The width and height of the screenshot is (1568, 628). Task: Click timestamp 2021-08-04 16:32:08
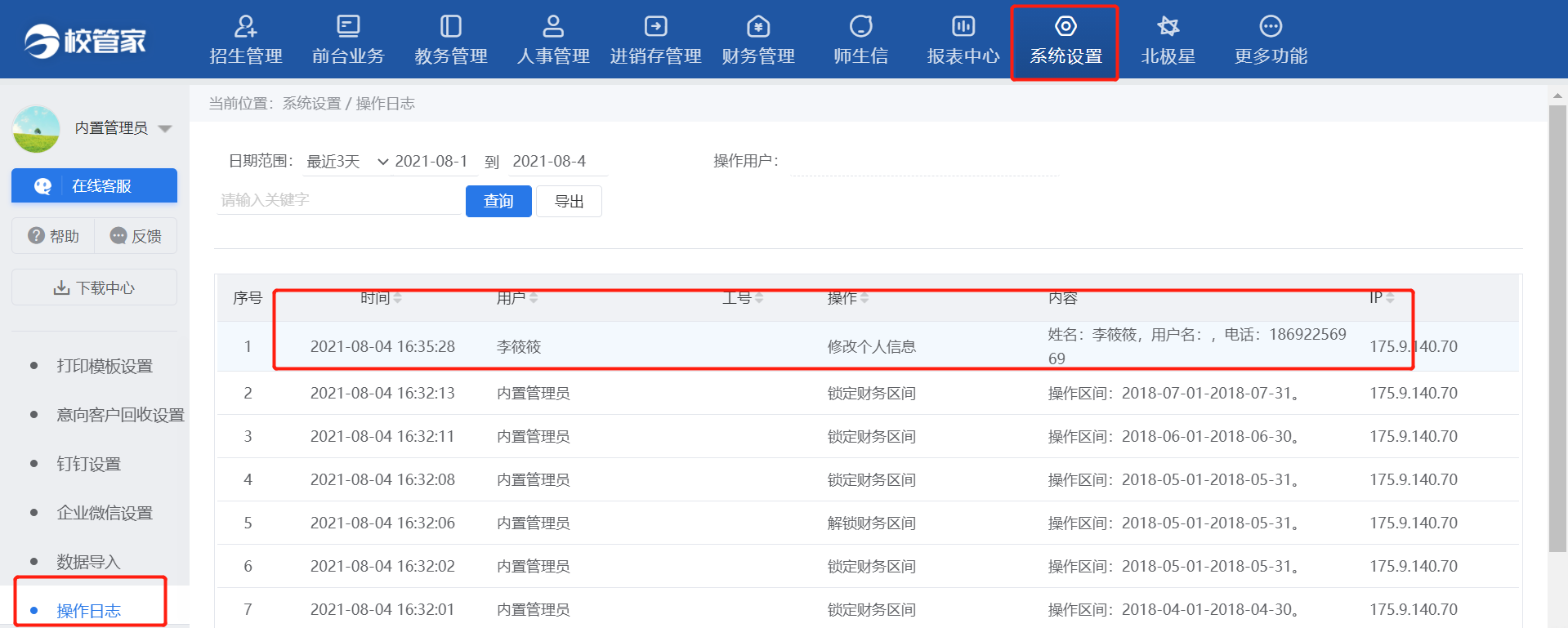tap(382, 479)
